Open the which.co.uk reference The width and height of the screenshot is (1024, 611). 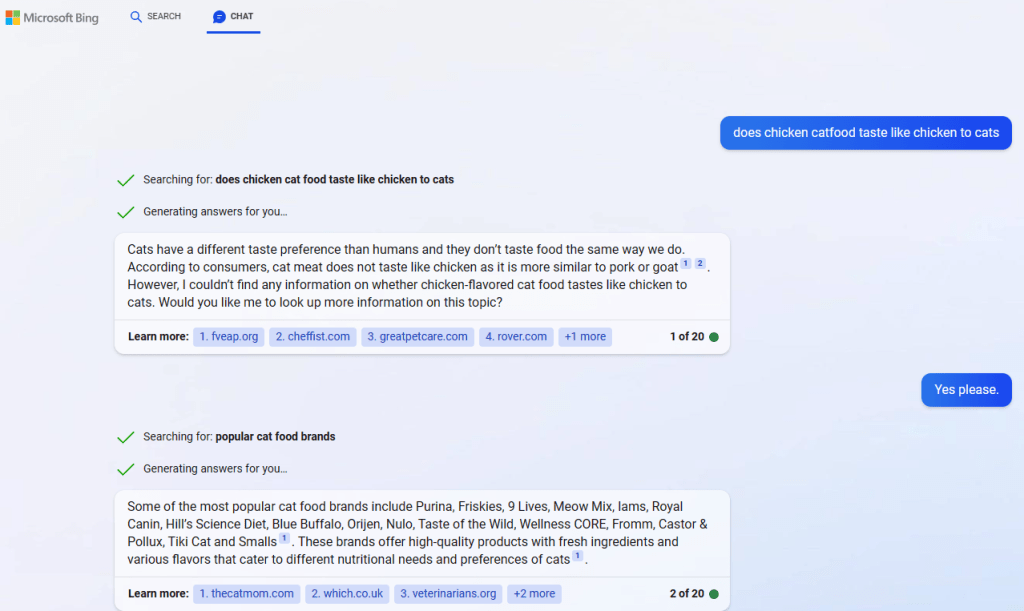click(347, 594)
